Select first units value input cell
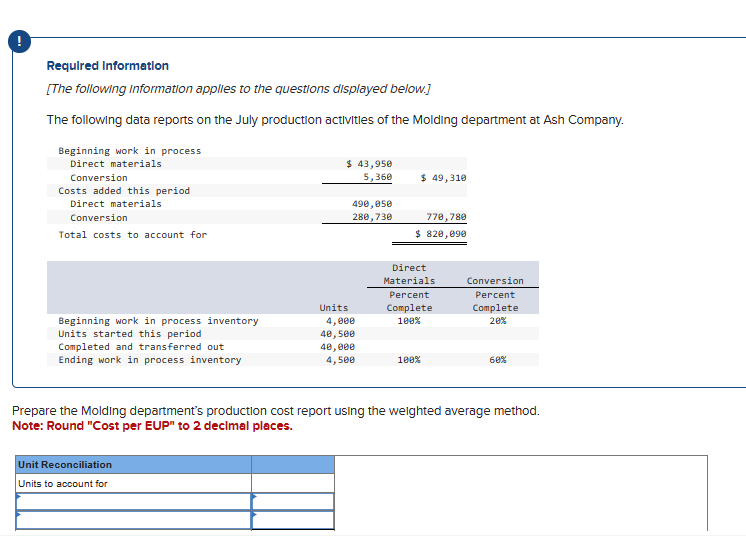This screenshot has width=746, height=539. 293,501
